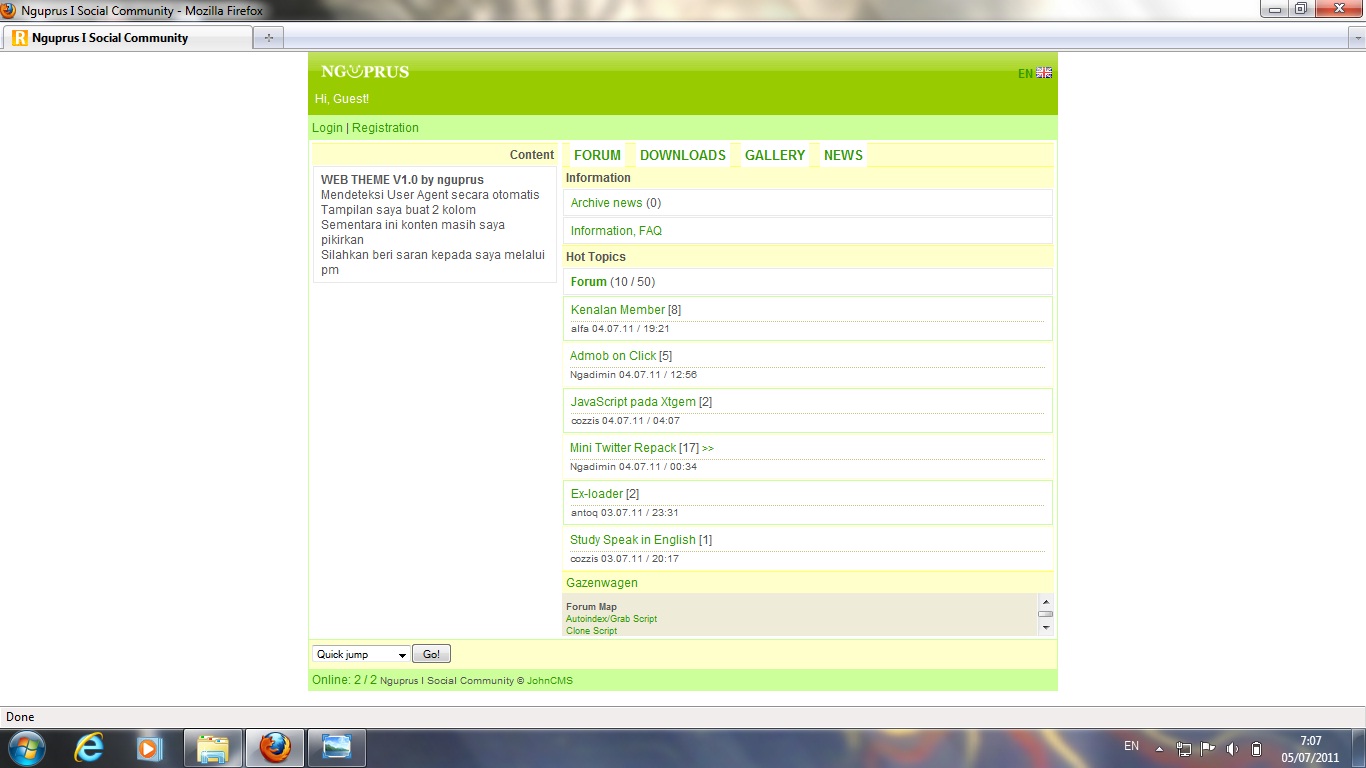Click the EN language indicator in the taskbar
This screenshot has width=1366, height=768.
pos(1131,746)
